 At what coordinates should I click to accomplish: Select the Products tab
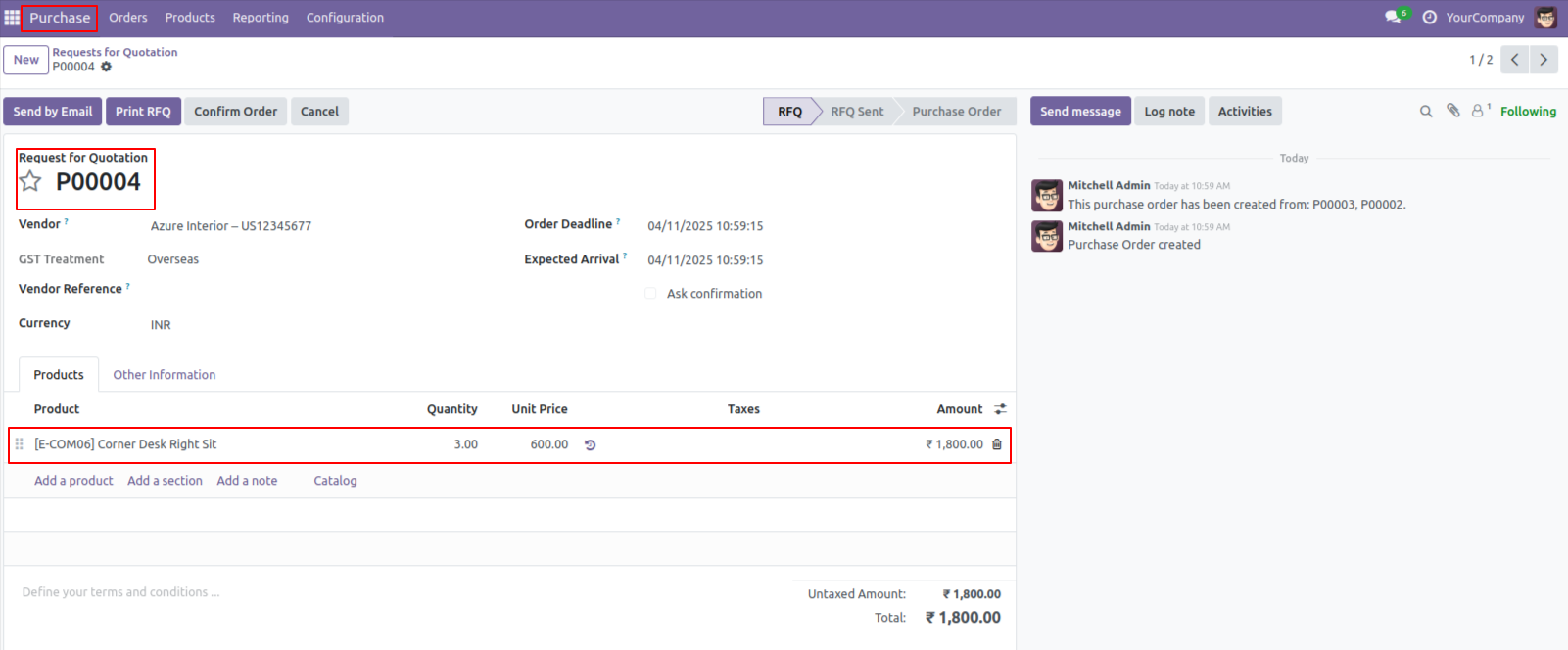[59, 375]
